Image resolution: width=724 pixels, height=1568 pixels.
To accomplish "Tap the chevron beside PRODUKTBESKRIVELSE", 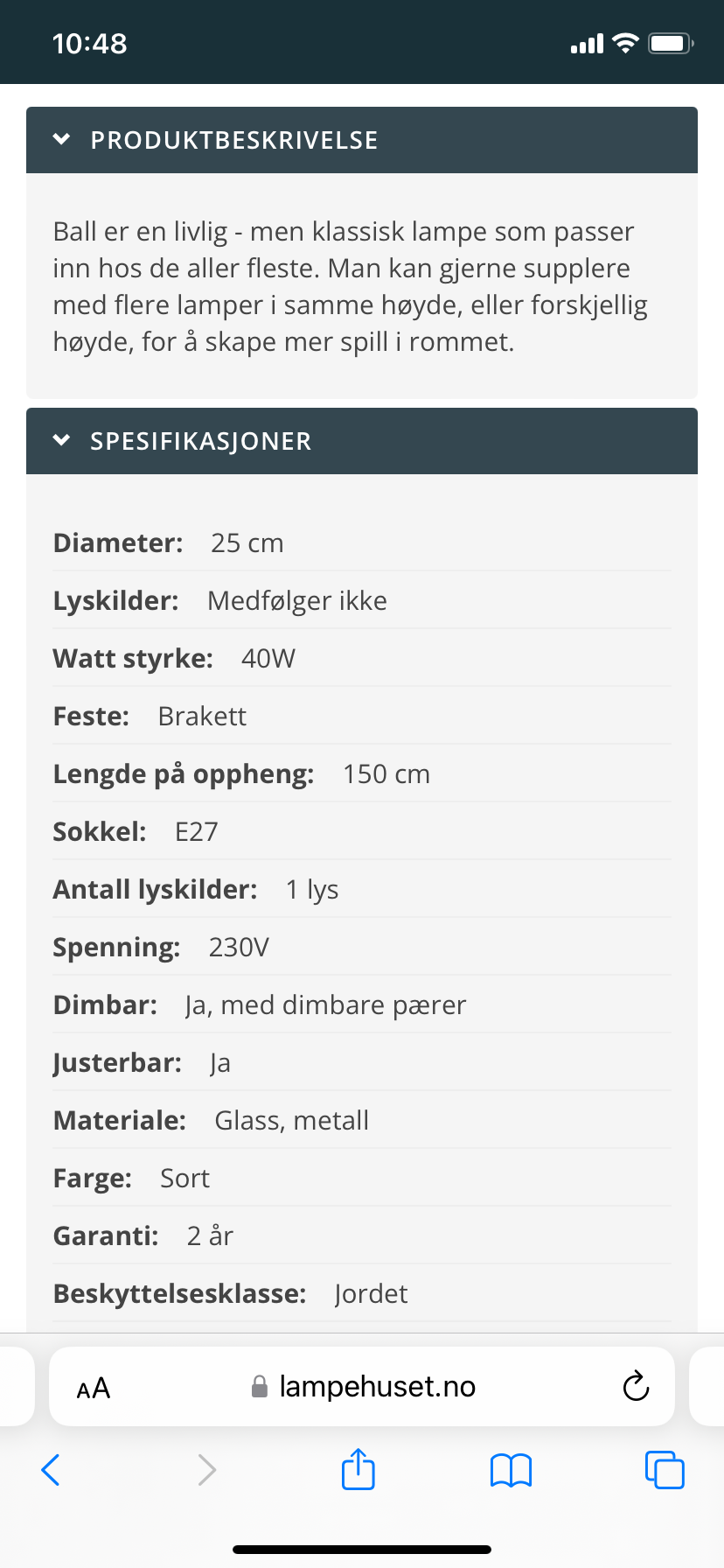I will (61, 139).
